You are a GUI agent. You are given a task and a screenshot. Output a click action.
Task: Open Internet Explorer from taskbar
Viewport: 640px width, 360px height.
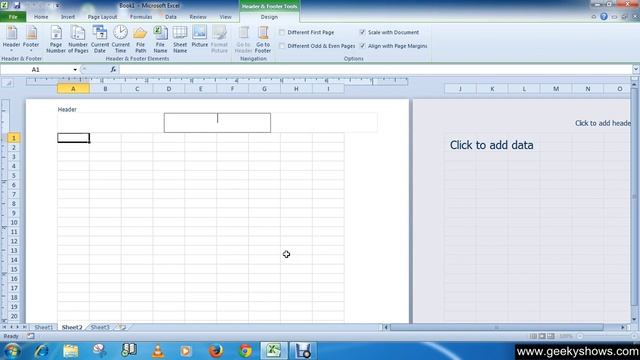tap(41, 351)
